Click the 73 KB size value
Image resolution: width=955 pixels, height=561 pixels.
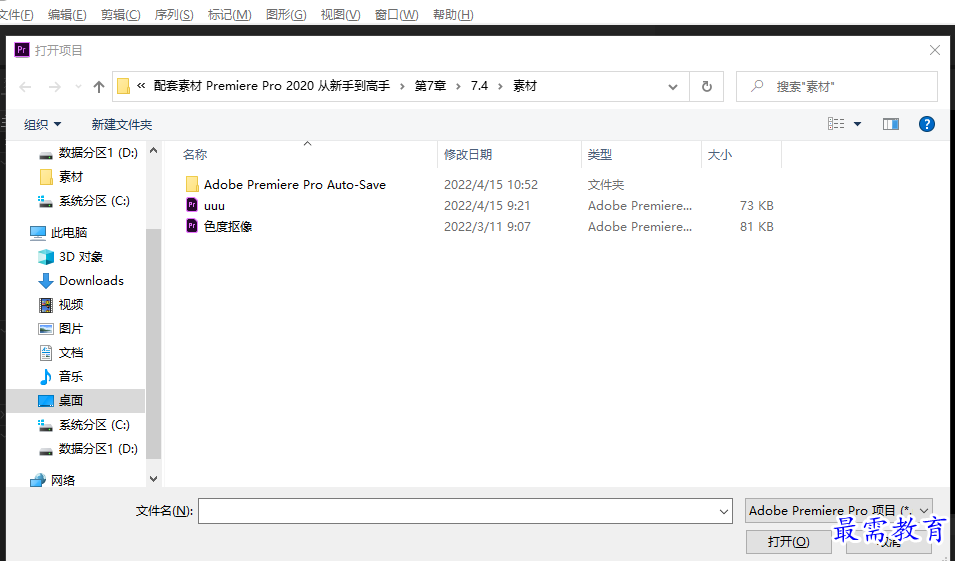pos(756,206)
